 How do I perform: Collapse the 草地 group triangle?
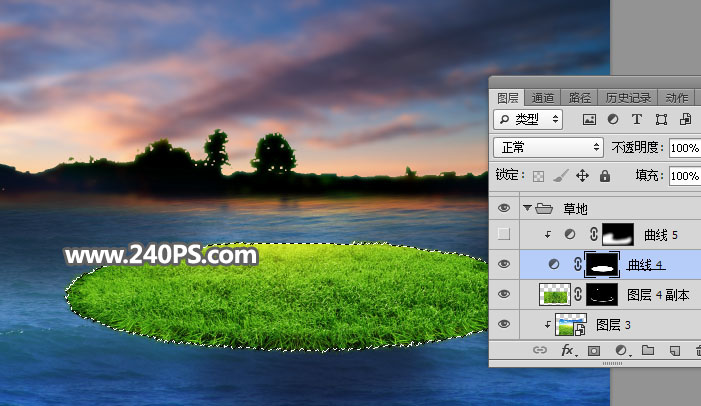tap(527, 209)
